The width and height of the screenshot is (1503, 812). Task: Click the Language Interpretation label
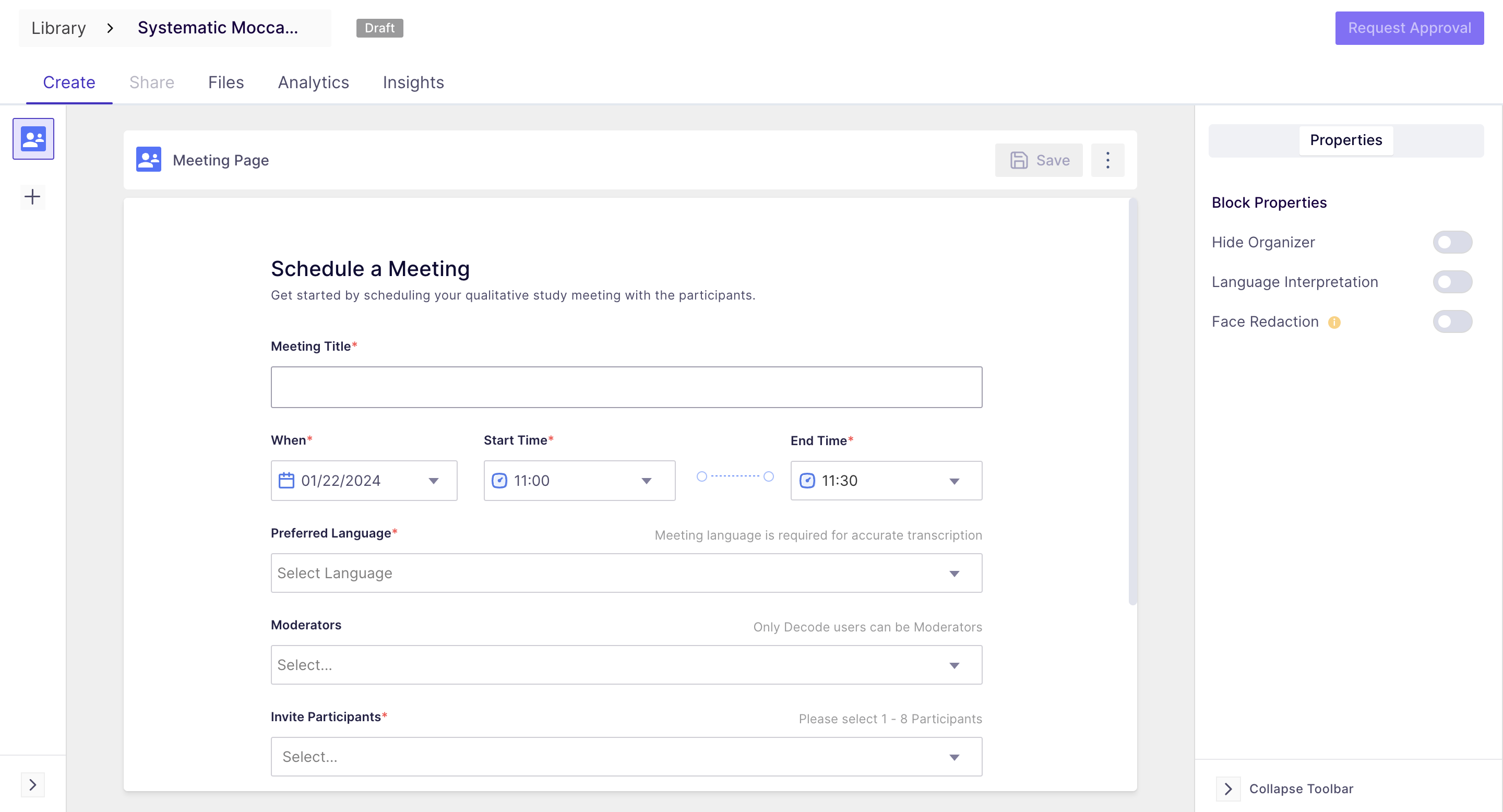pos(1295,282)
